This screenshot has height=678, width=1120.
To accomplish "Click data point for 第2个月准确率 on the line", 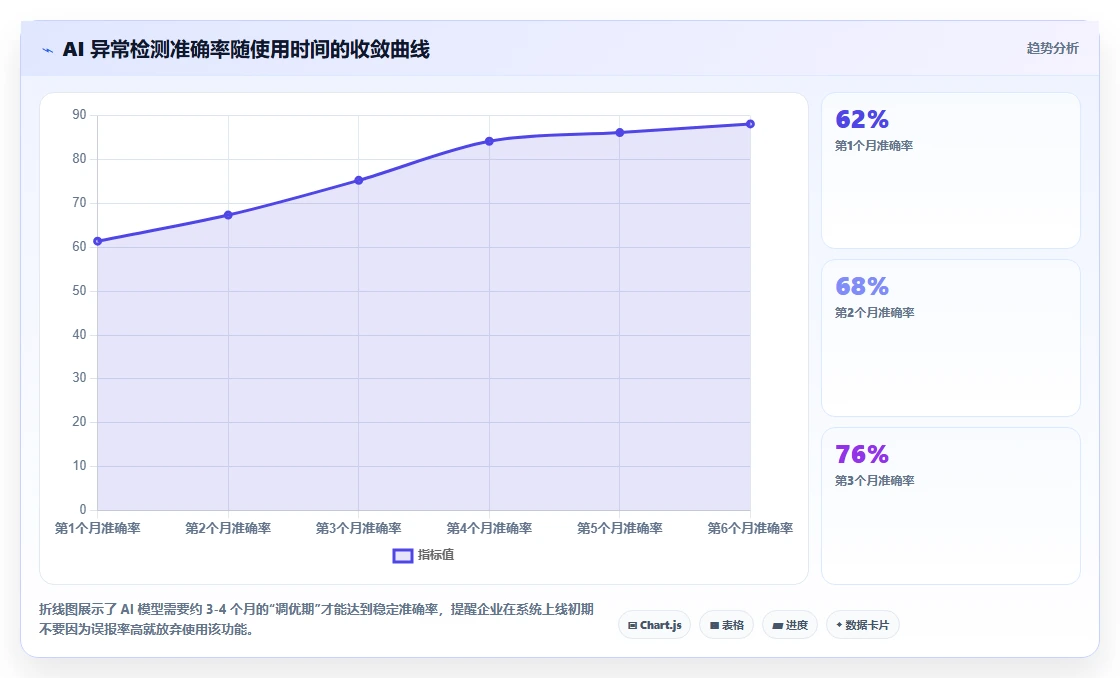I will [x=228, y=215].
